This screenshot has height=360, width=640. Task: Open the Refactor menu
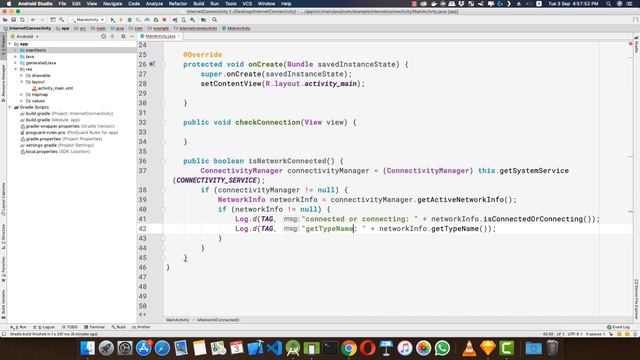[178, 4]
